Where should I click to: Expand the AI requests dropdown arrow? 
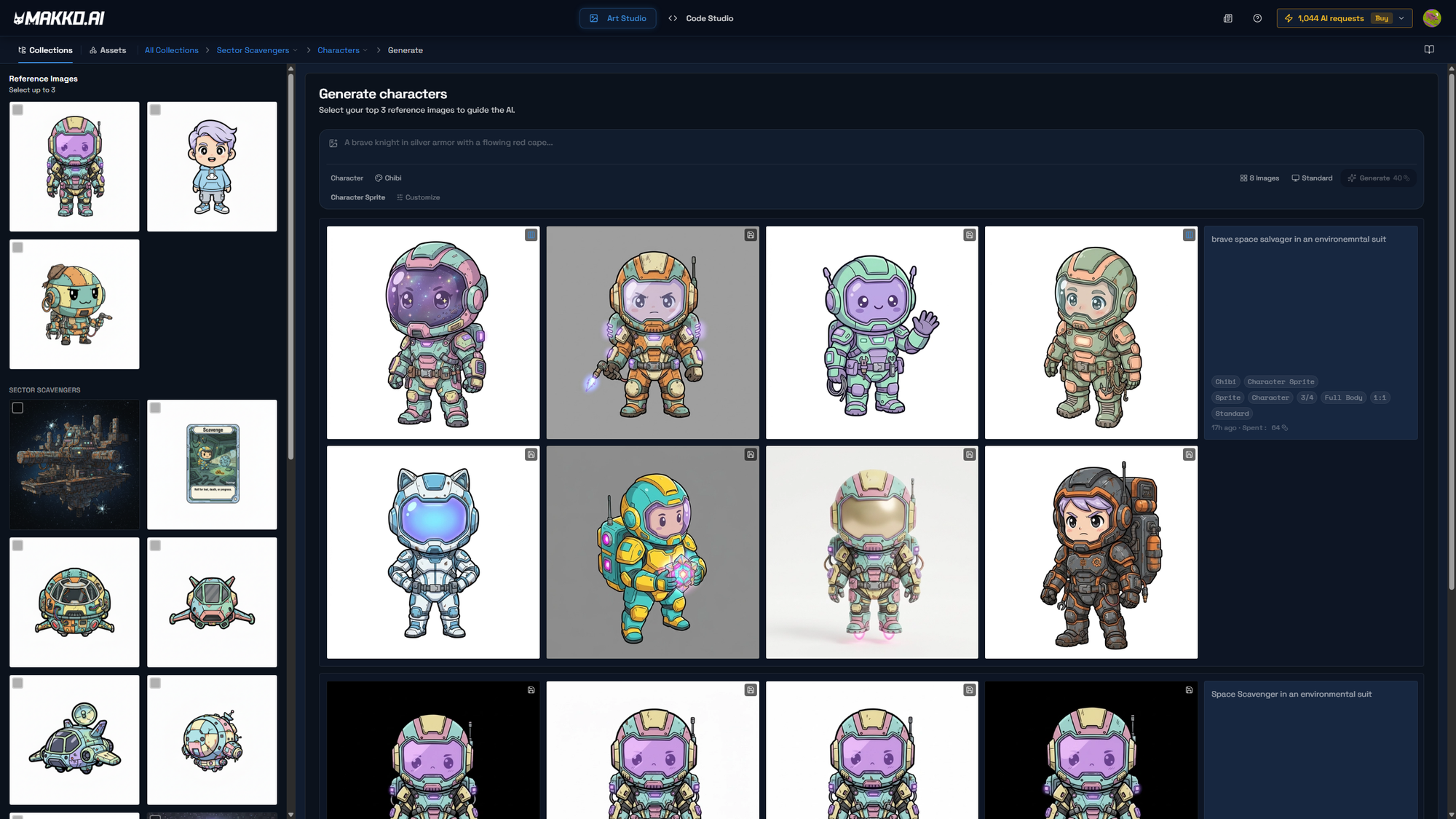point(1401,18)
